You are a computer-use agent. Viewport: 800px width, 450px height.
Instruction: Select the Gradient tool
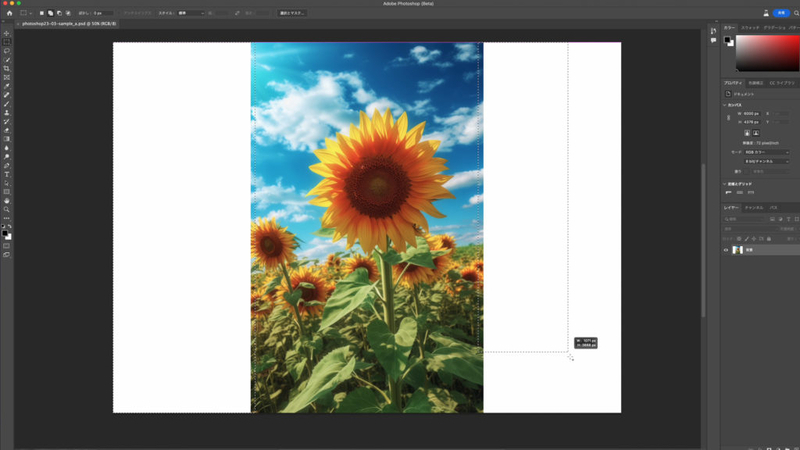point(7,139)
